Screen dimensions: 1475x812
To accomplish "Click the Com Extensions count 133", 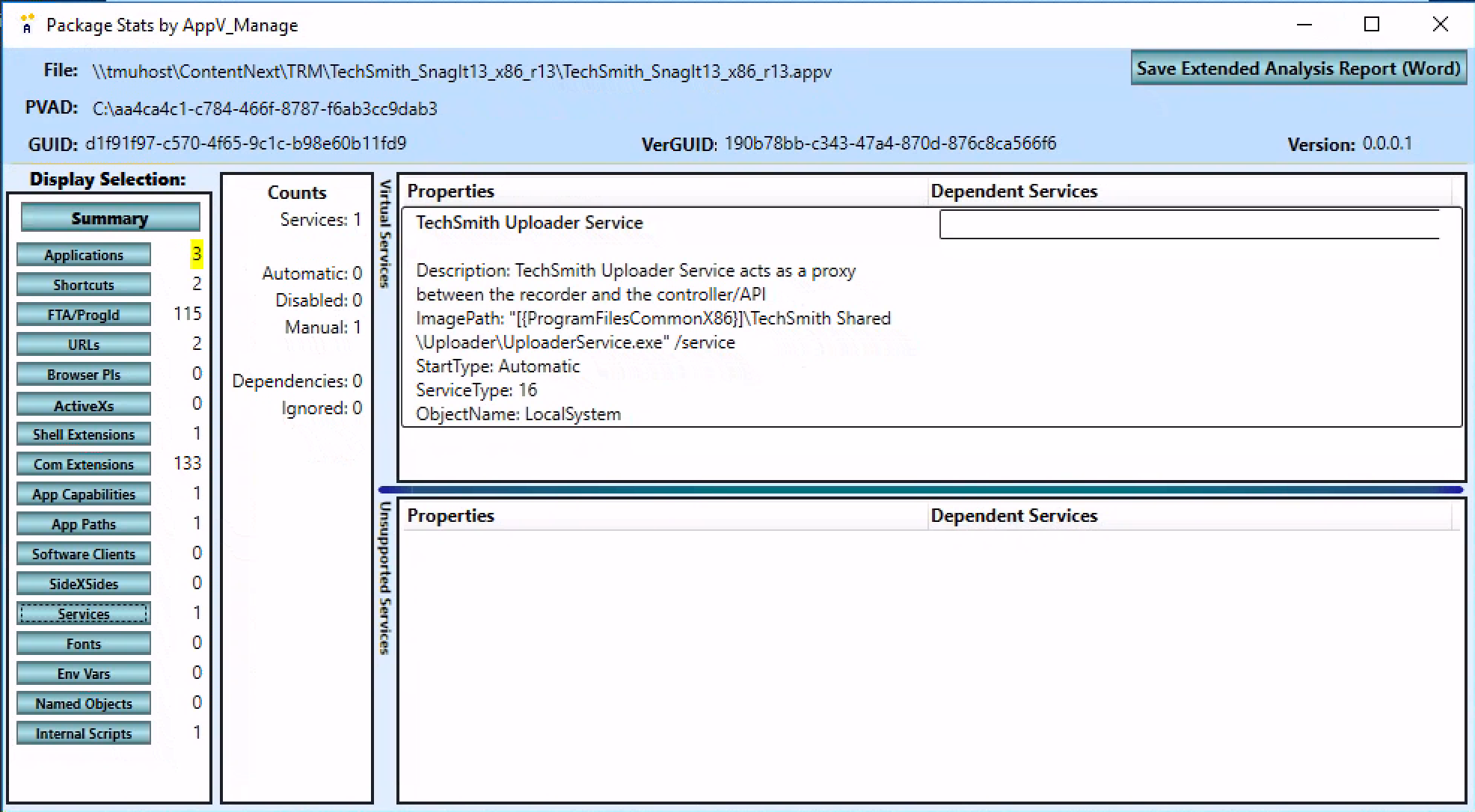I will pyautogui.click(x=188, y=464).
